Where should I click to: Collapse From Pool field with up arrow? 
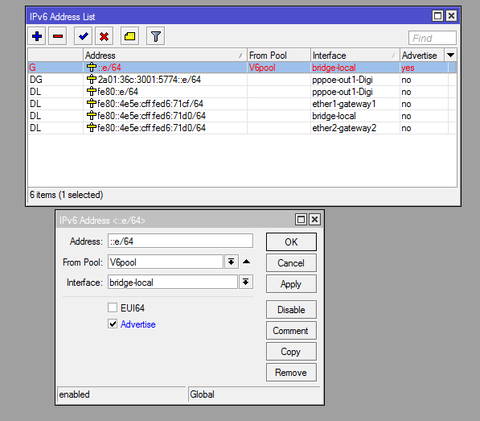point(246,262)
